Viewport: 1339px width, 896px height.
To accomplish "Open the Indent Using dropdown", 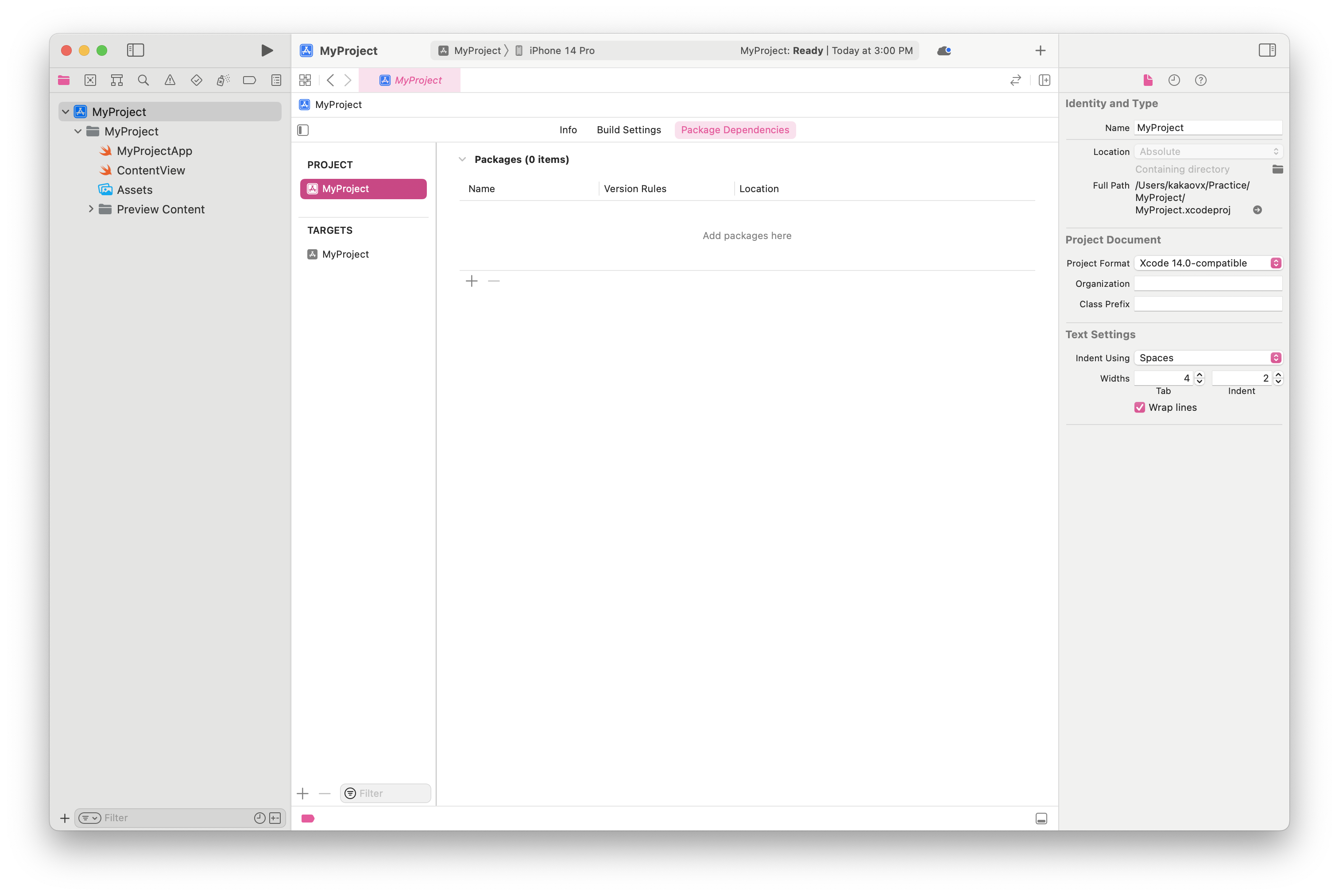I will (1207, 358).
